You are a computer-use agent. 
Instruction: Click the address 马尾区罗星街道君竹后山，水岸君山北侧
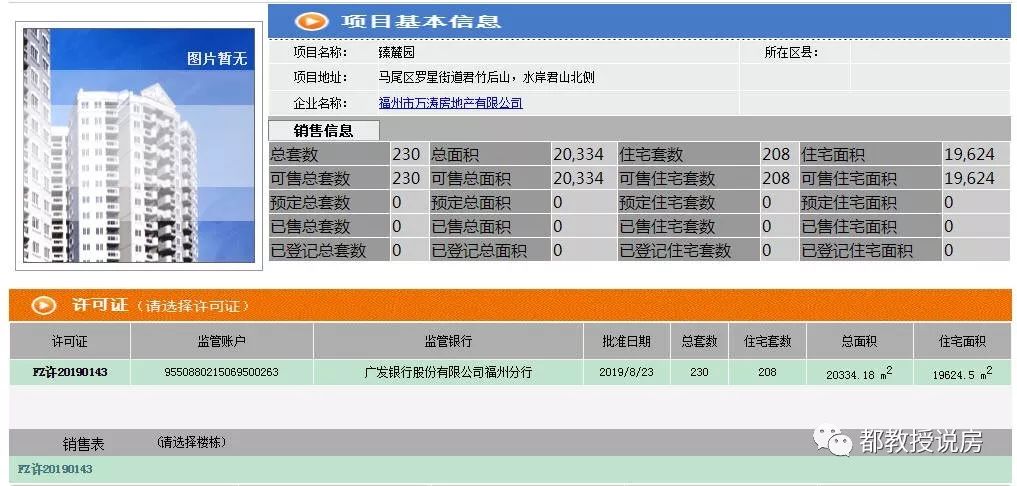(486, 78)
